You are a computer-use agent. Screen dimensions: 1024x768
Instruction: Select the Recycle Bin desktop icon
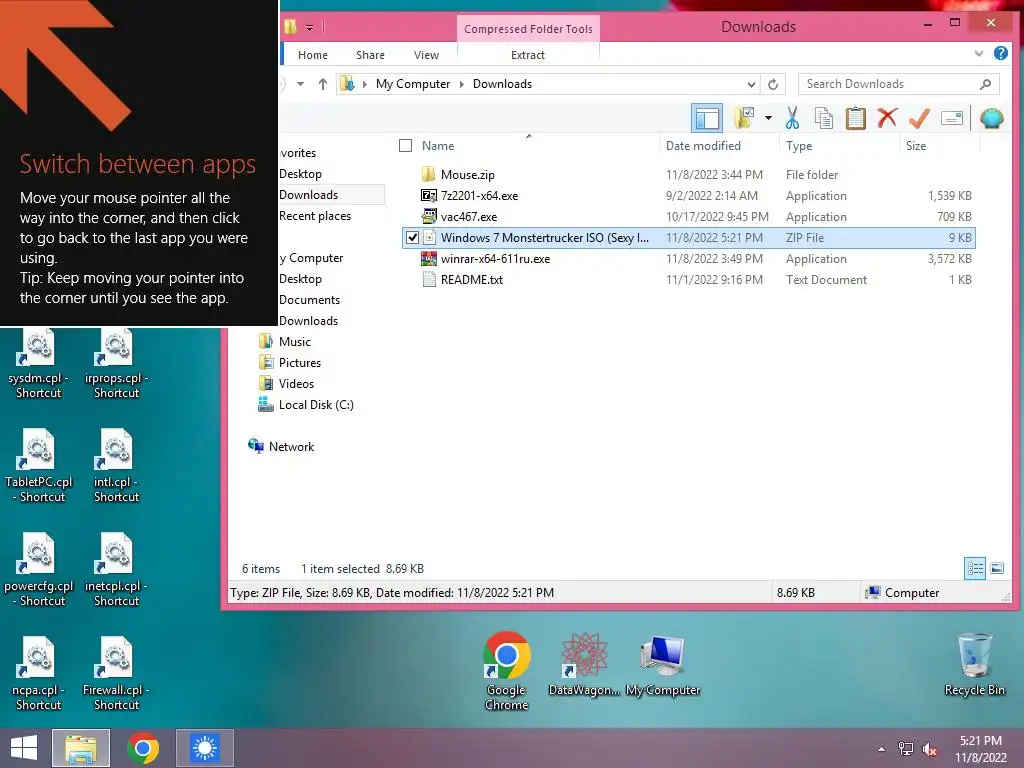click(974, 664)
